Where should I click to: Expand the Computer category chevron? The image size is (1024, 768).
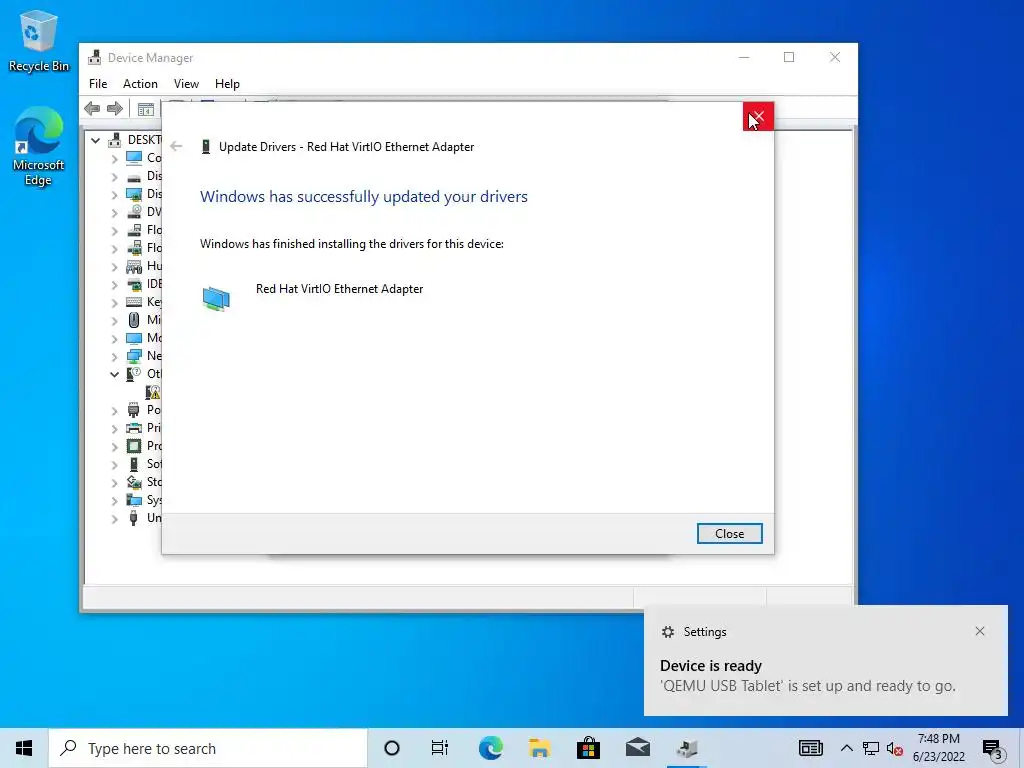[114, 158]
